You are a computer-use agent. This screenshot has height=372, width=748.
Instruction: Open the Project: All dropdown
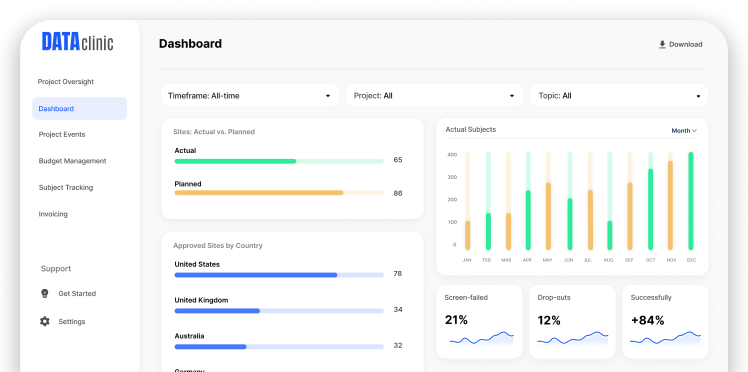tap(435, 95)
